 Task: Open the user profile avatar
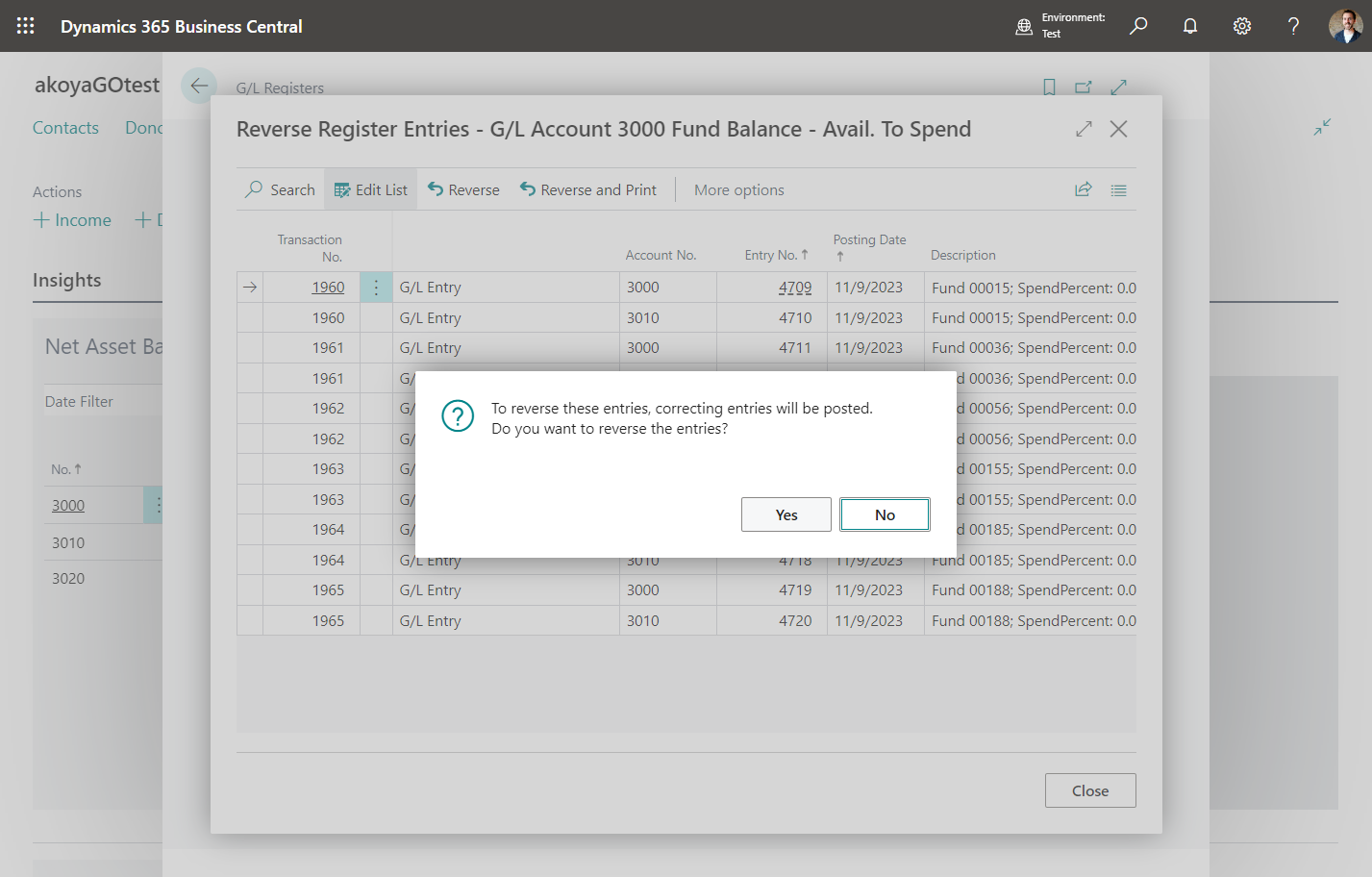(x=1345, y=26)
